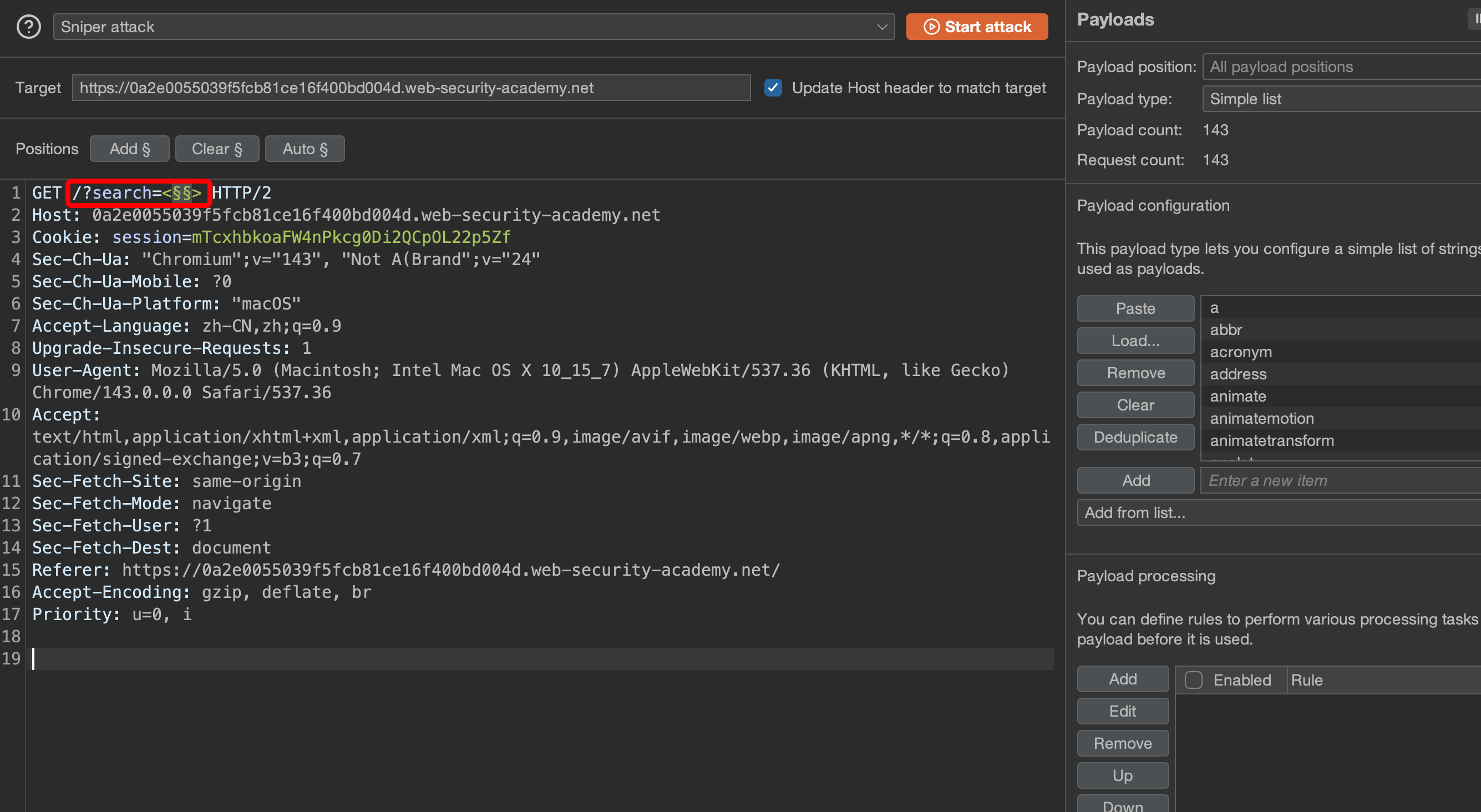Open the Payload type Simple list dropdown
1481x812 pixels.
(1340, 99)
